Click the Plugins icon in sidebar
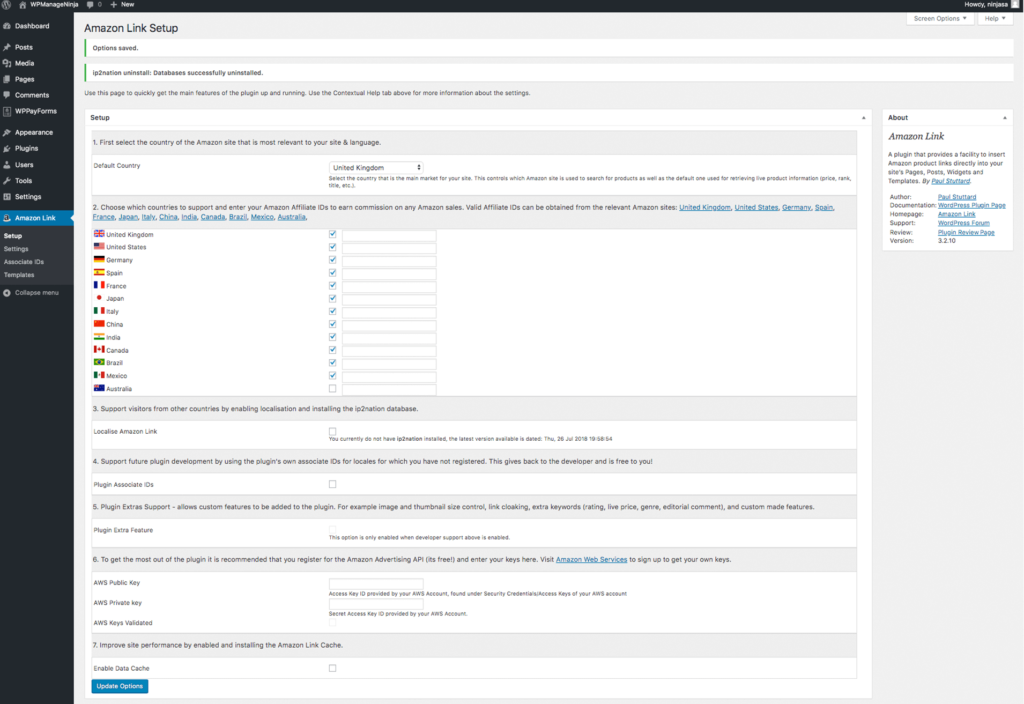 (x=7, y=148)
